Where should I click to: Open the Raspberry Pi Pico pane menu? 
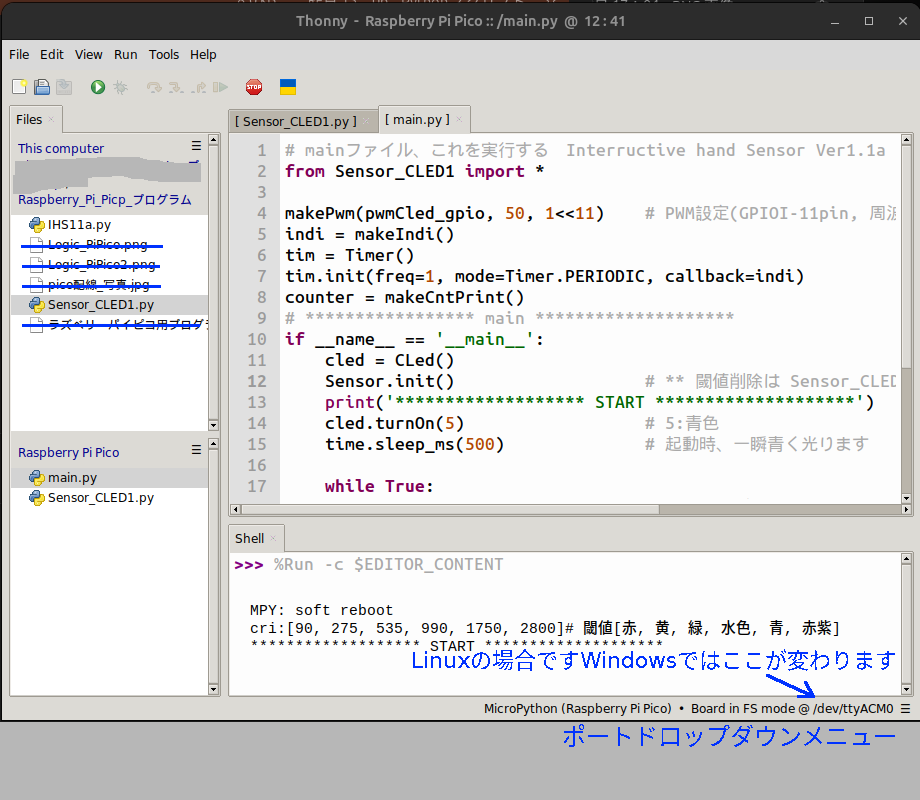pyautogui.click(x=197, y=452)
